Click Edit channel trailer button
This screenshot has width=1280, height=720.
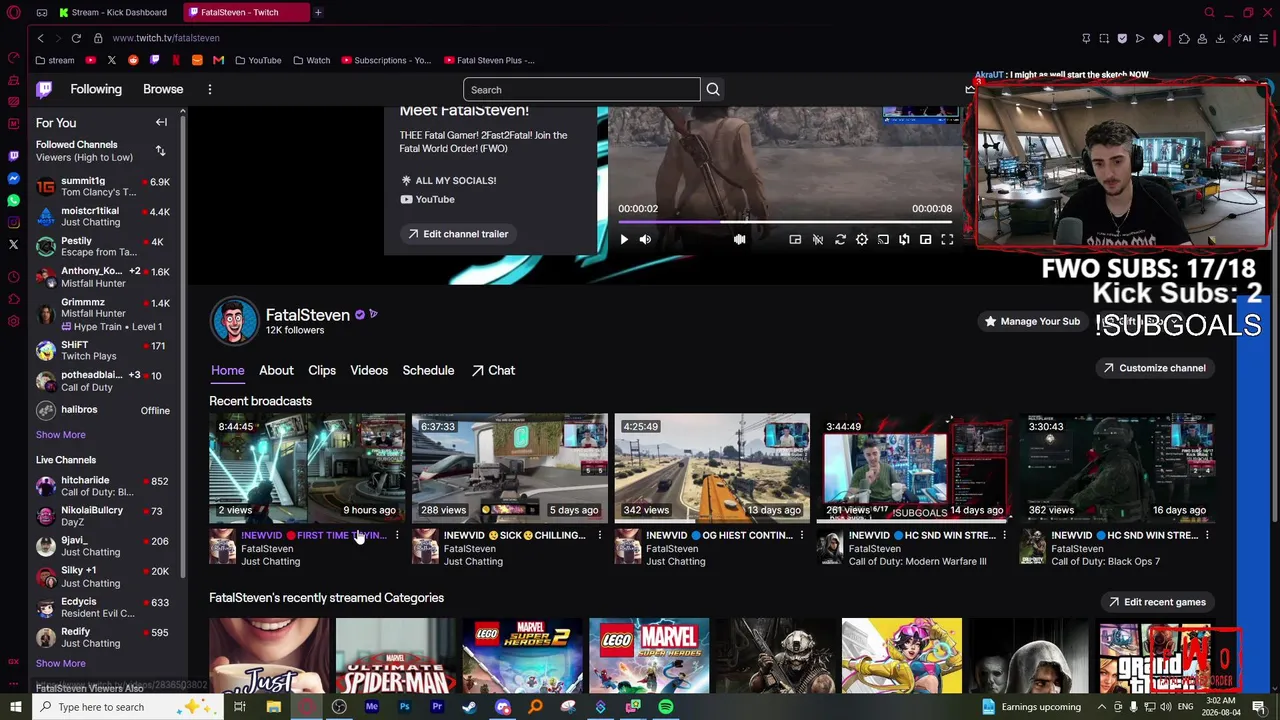tap(457, 234)
